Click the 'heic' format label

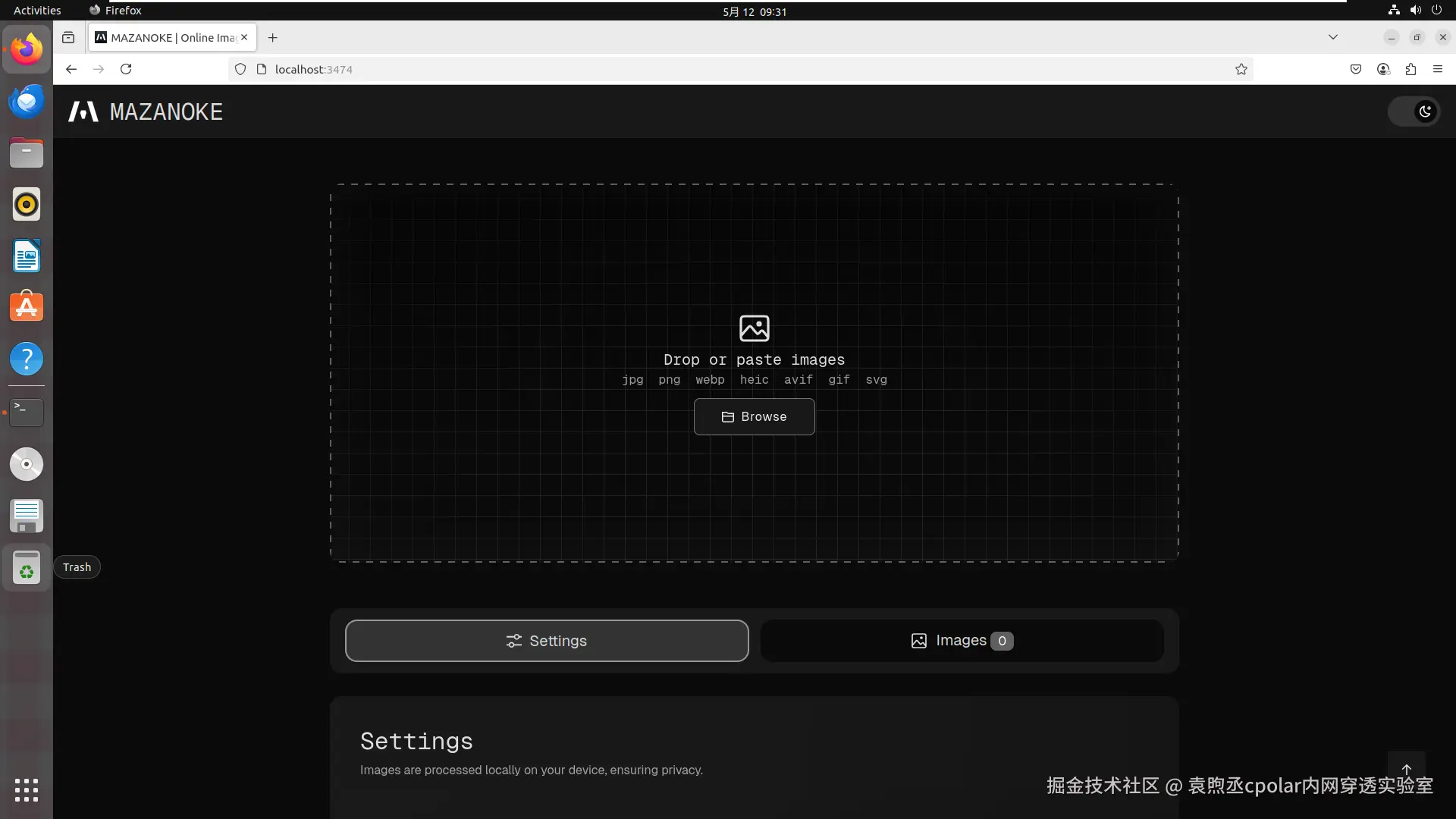(x=754, y=380)
